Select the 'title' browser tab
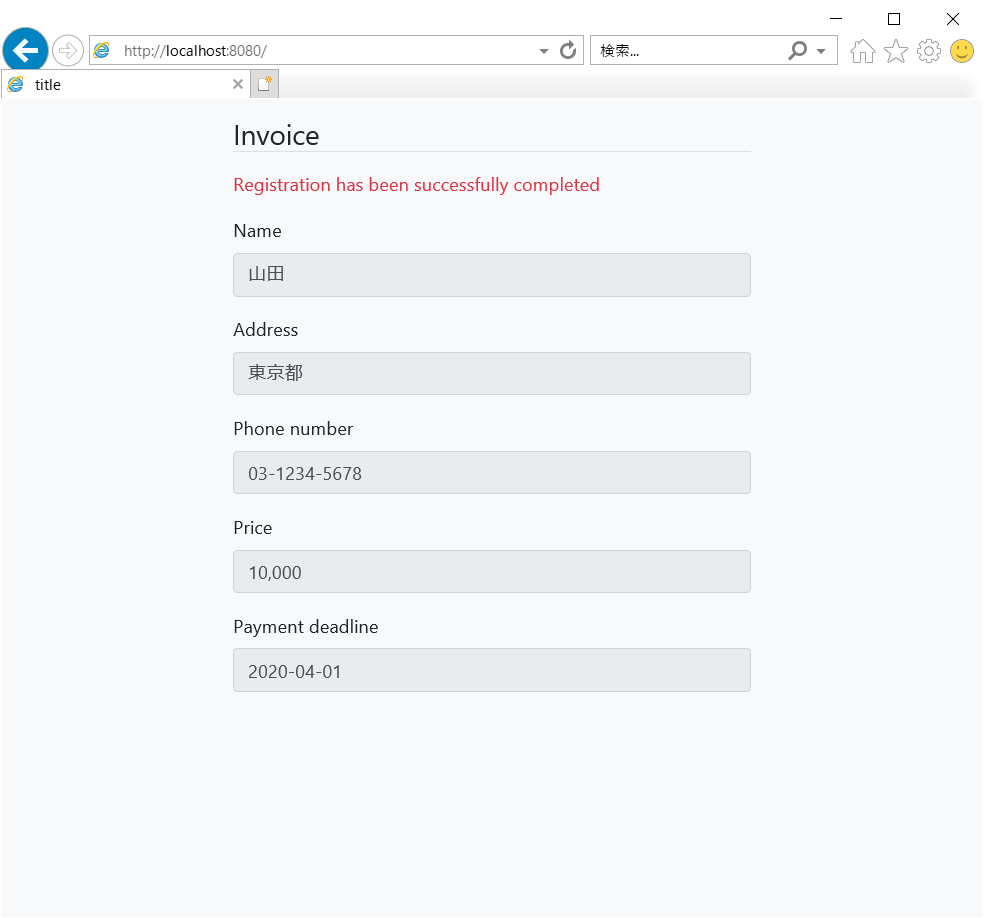Image resolution: width=992 pixels, height=918 pixels. [125, 84]
